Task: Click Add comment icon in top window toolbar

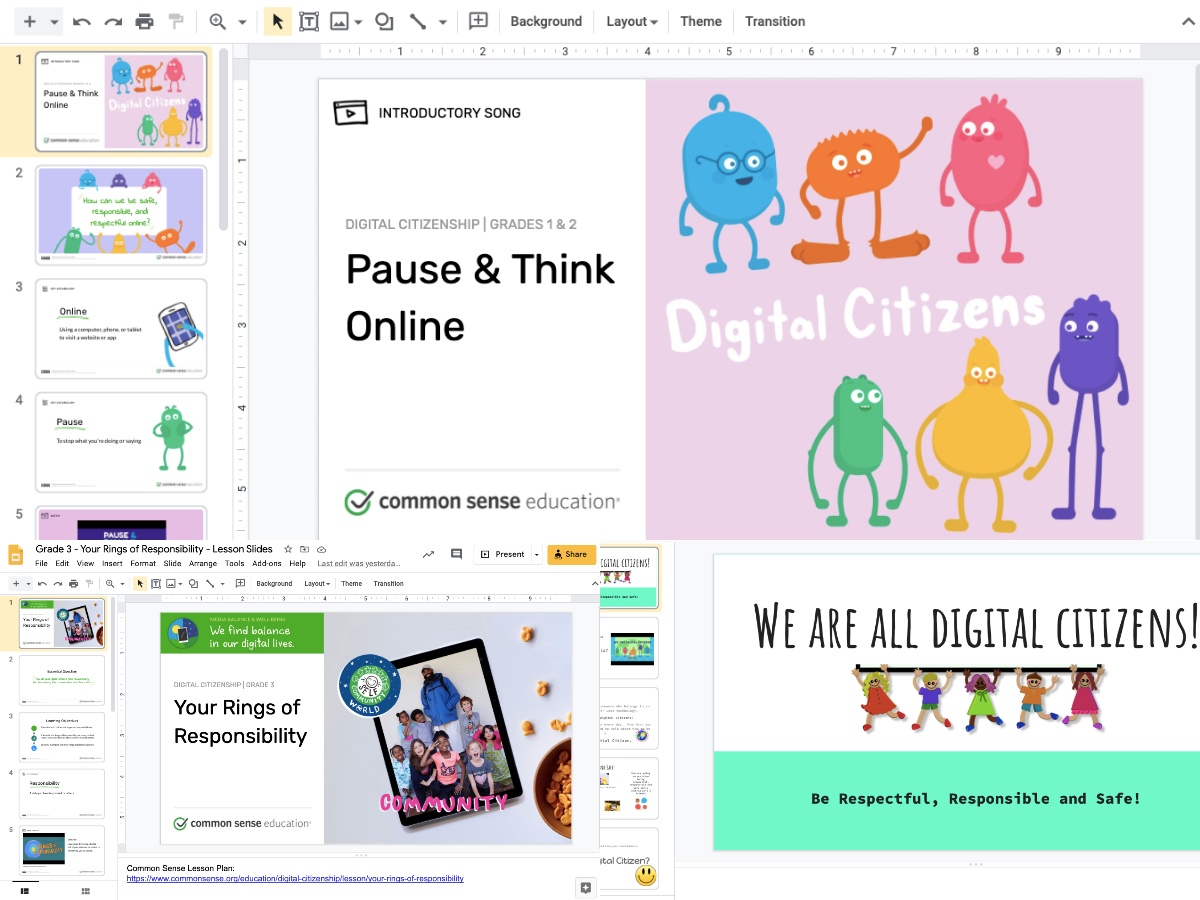Action: pyautogui.click(x=479, y=21)
